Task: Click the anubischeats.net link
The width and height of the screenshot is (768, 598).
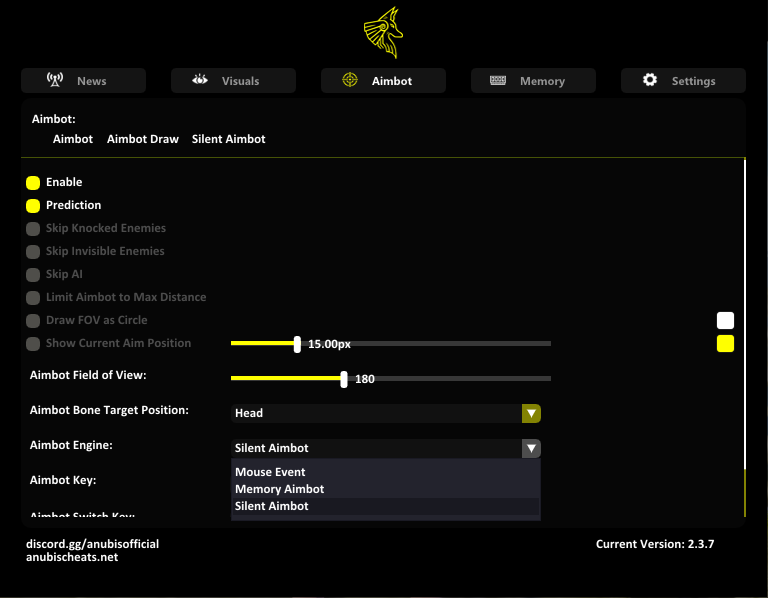Action: pyautogui.click(x=72, y=557)
